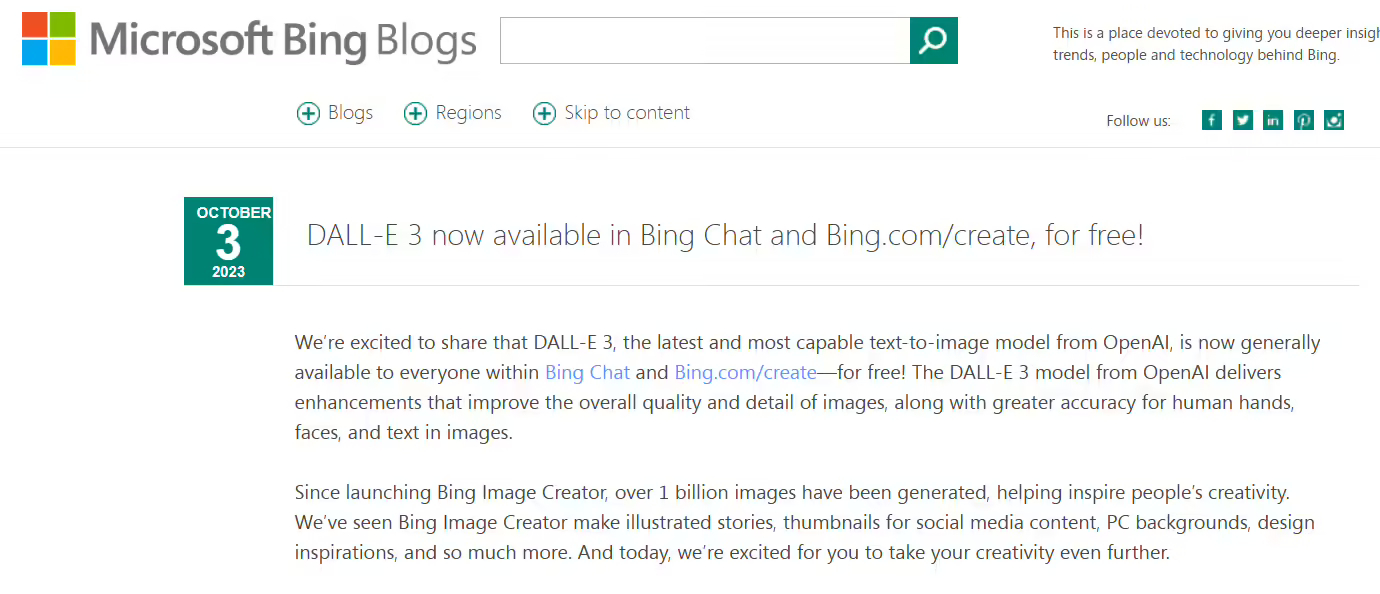Screen dimensions: 1380x594
Task: Open Facebook from the Follow us icons
Action: [x=1211, y=119]
